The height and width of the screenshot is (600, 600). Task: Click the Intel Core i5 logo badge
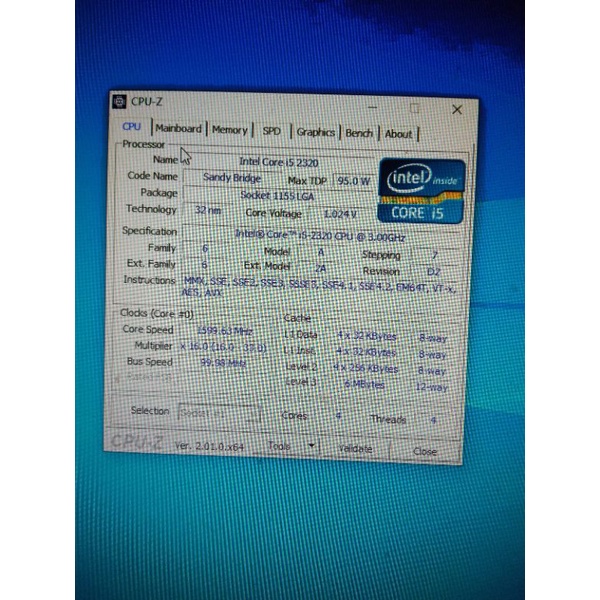tap(421, 189)
